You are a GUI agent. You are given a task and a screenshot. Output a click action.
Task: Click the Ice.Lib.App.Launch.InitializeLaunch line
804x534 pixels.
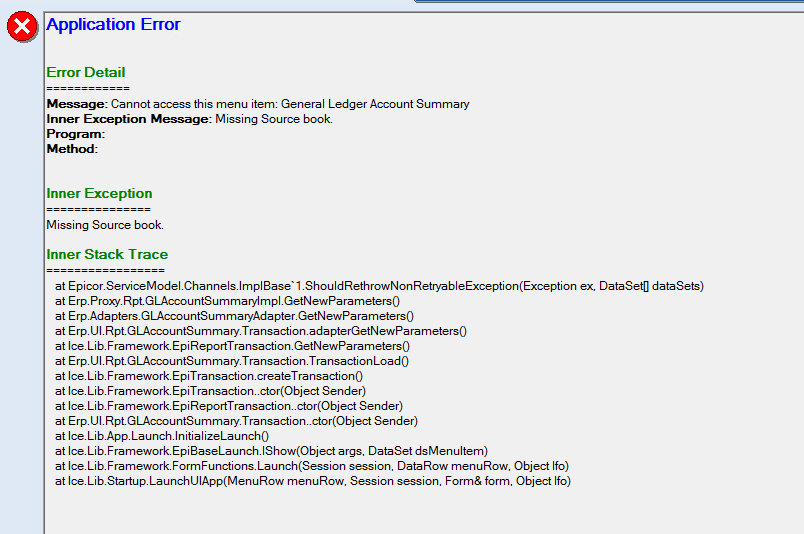162,436
